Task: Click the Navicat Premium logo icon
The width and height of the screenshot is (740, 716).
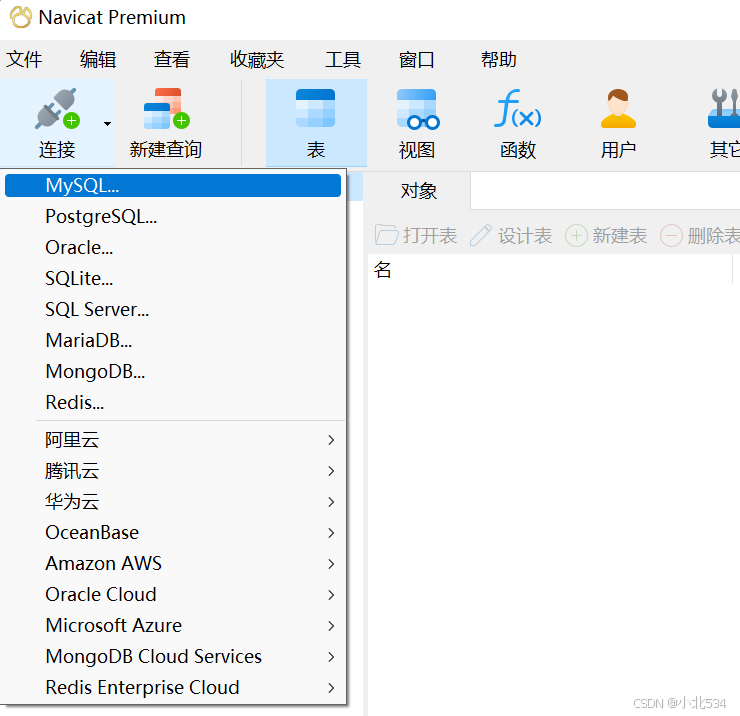Action: coord(21,17)
